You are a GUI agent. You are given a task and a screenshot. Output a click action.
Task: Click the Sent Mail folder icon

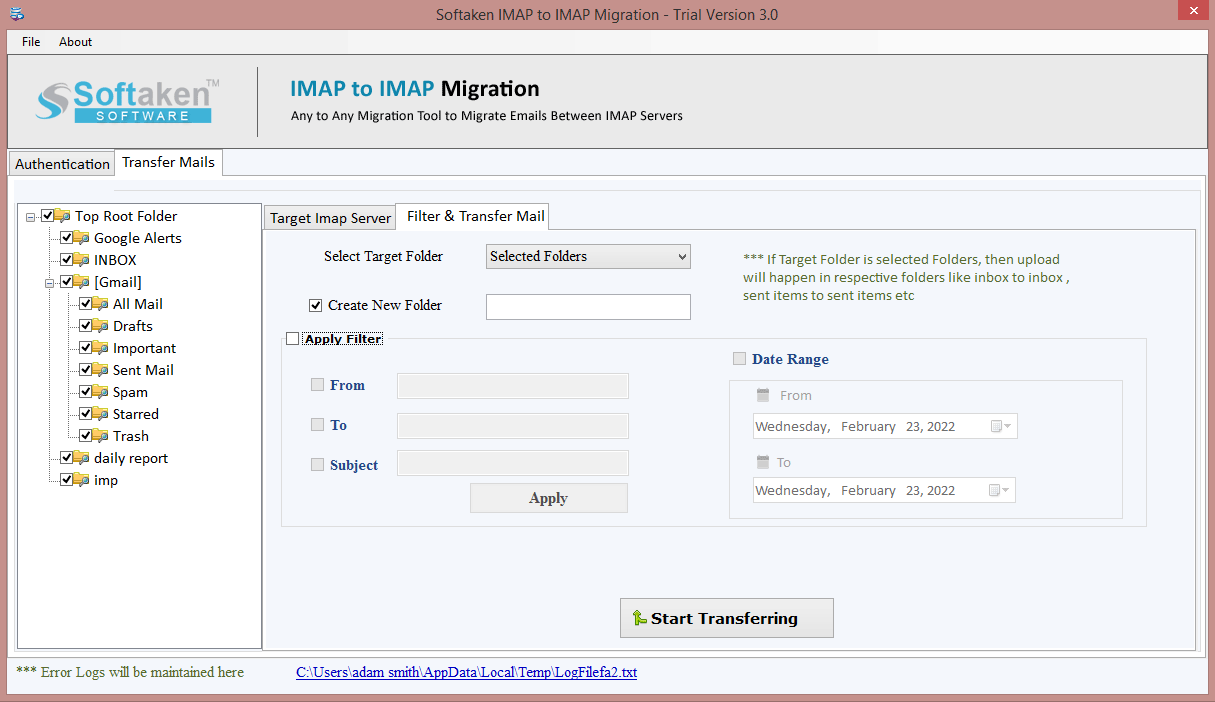click(x=100, y=370)
